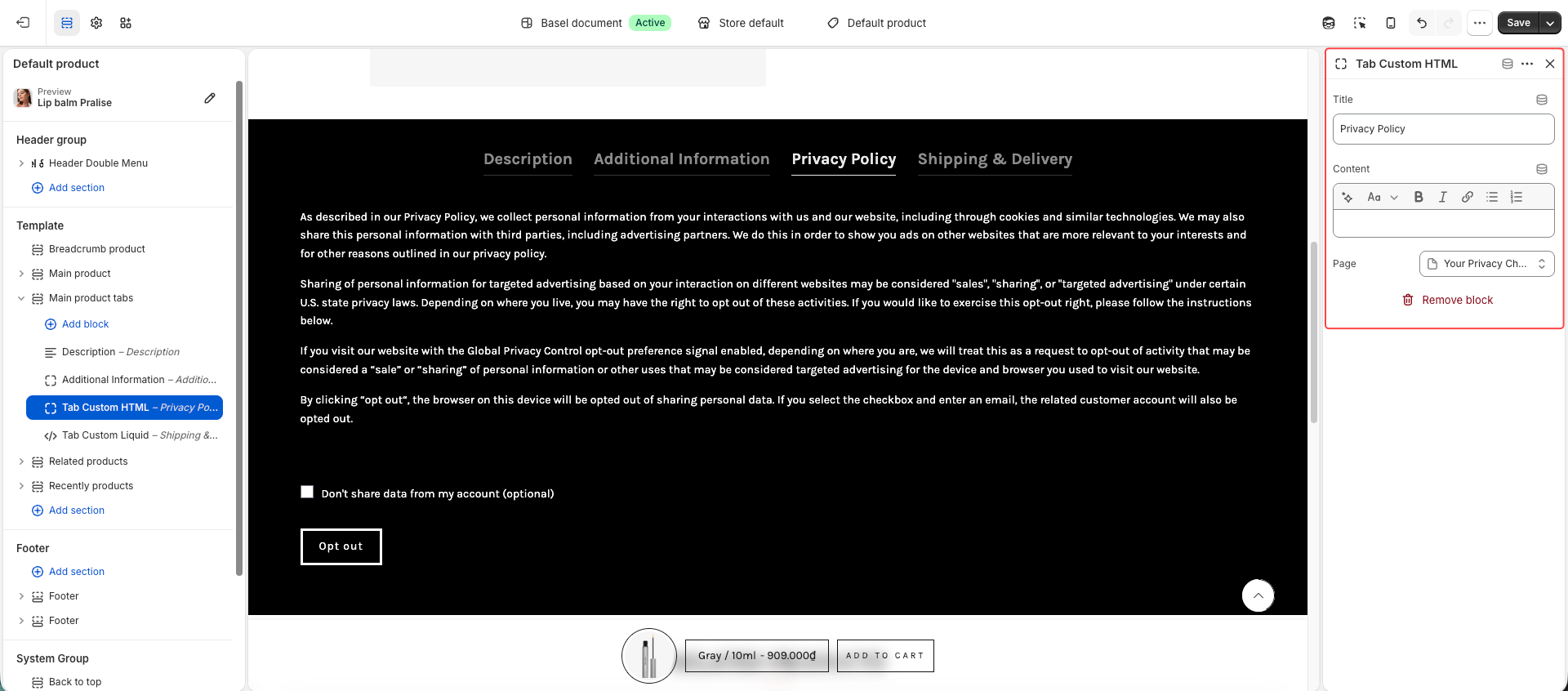This screenshot has height=691, width=1568.
Task: Click Add section under Header group
Action: click(x=68, y=188)
